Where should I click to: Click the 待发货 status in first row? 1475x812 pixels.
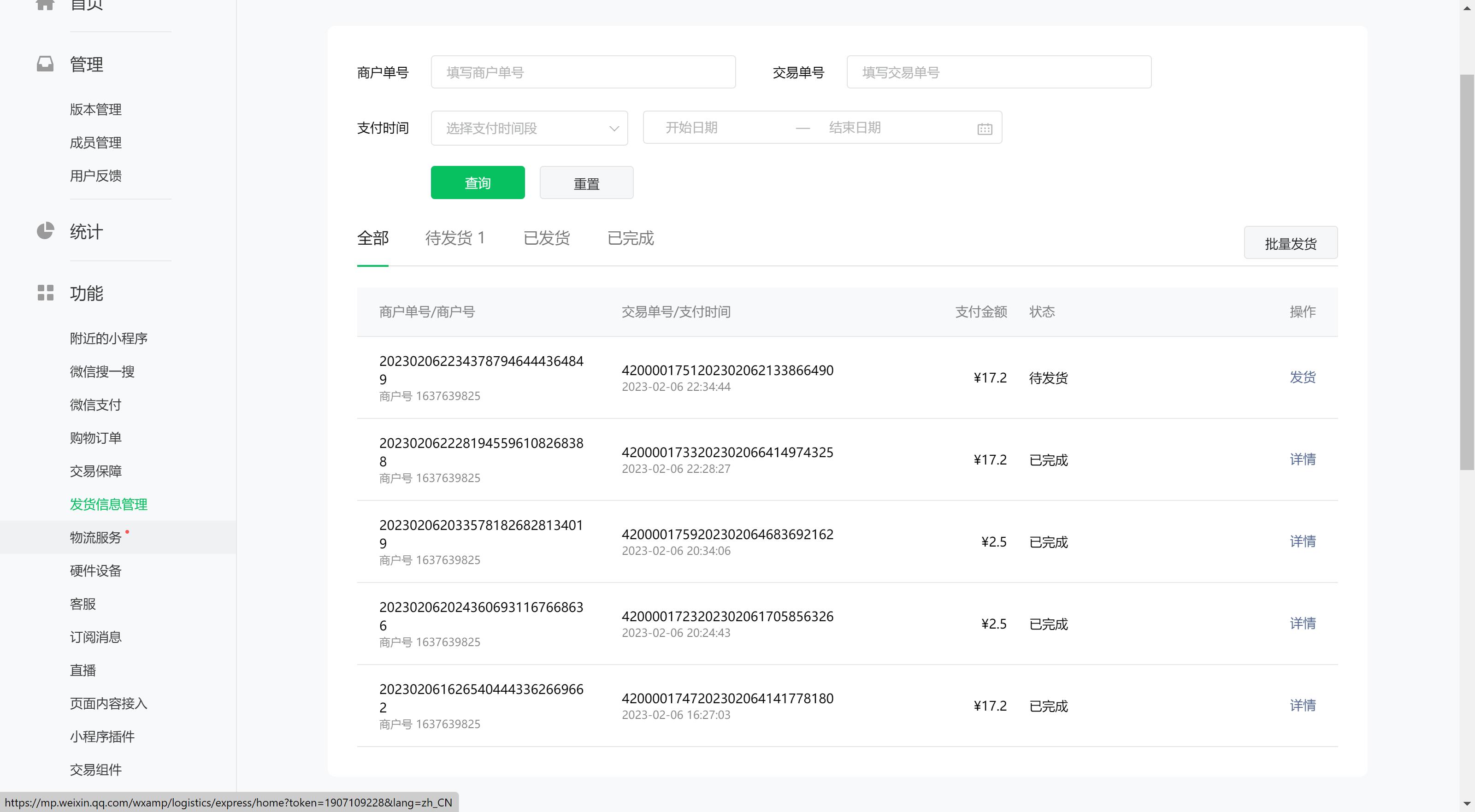(1049, 378)
